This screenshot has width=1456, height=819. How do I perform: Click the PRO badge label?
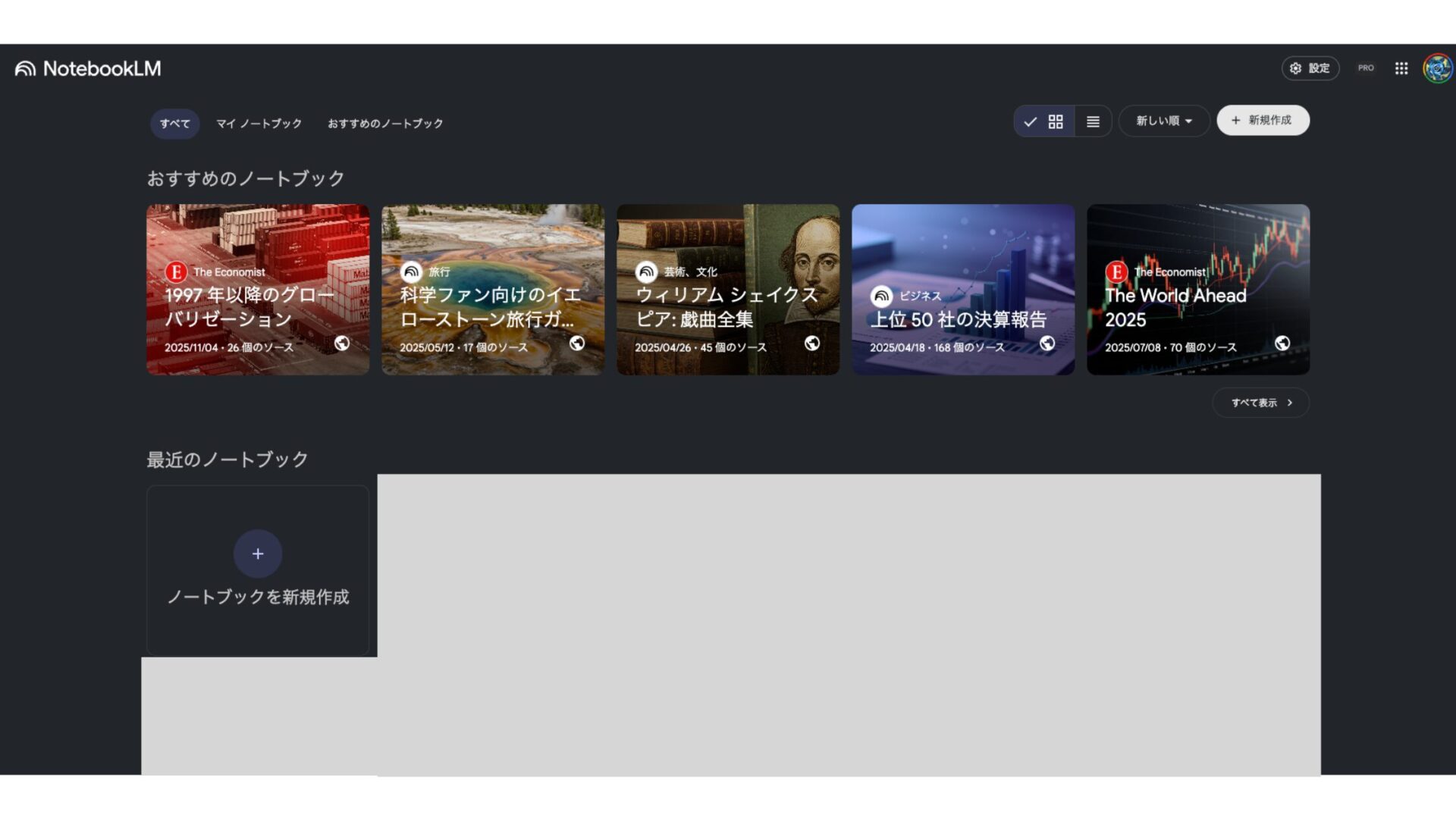[x=1366, y=67]
